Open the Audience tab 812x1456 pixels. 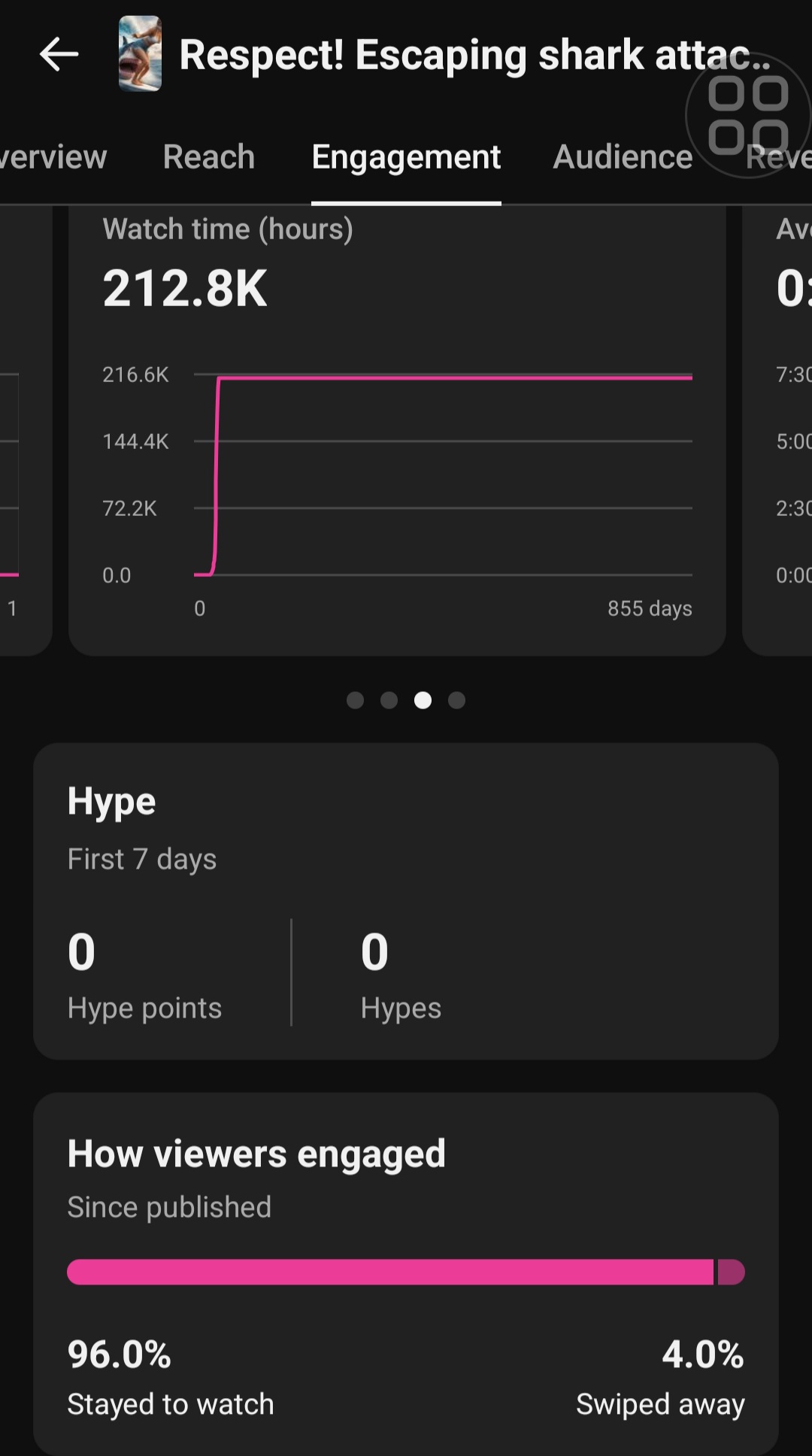point(623,156)
